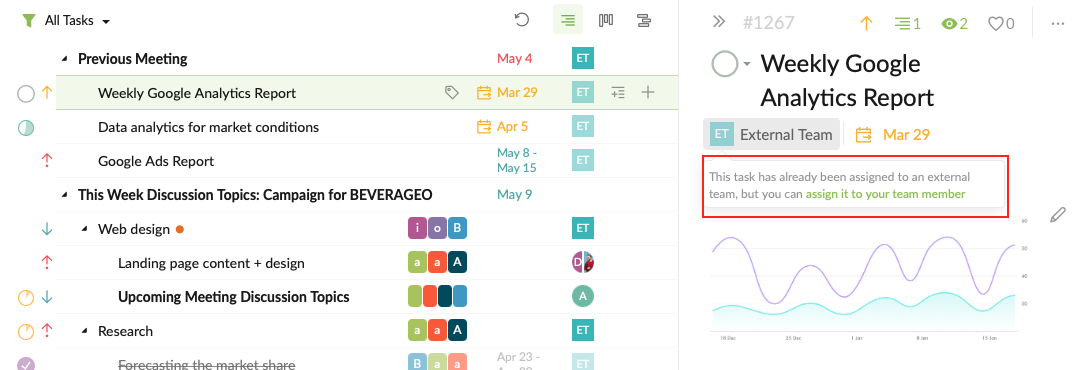
Task: Click Apr 5 calendar date of Data analytics
Action: click(x=503, y=127)
